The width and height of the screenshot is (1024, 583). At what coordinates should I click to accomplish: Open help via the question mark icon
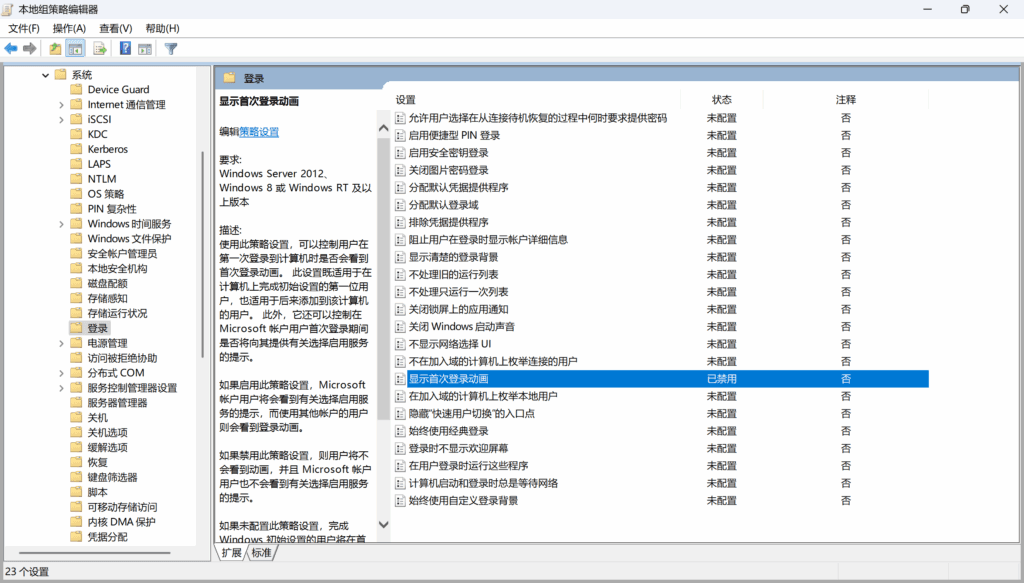click(x=125, y=48)
